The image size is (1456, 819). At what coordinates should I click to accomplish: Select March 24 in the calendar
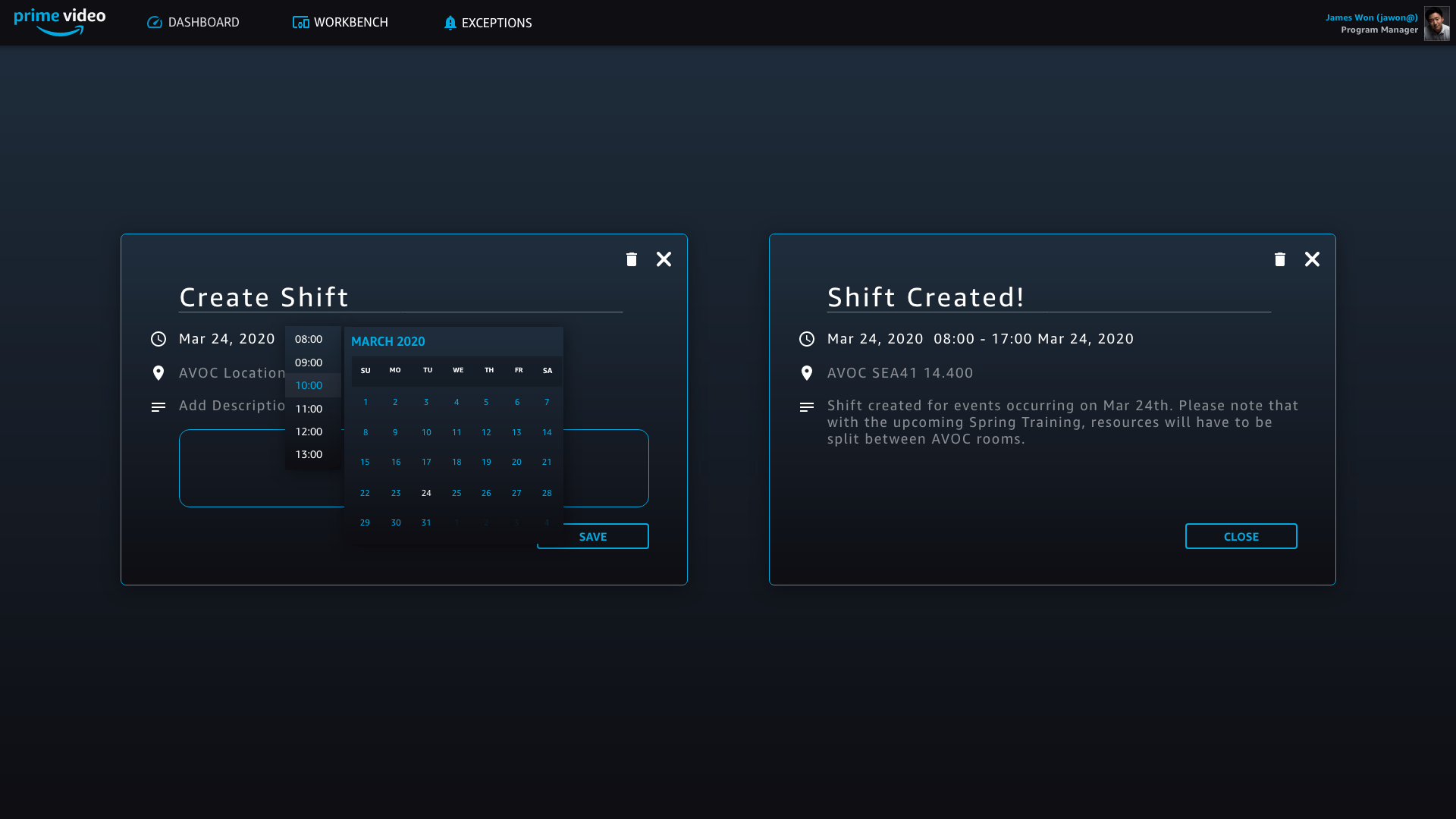tap(426, 493)
